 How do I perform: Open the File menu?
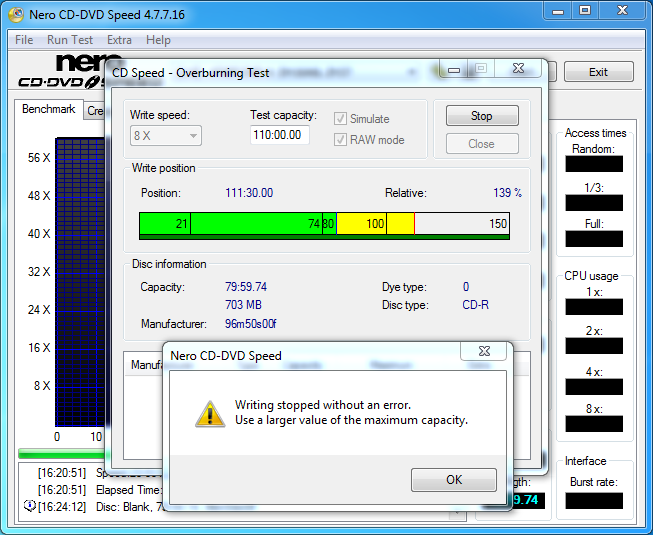coord(24,40)
